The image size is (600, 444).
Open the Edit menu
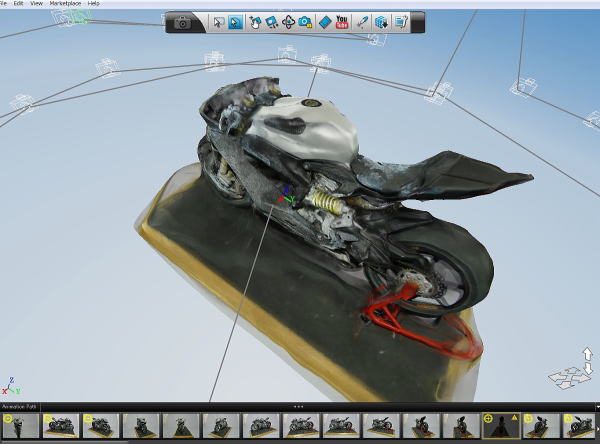(x=18, y=3)
